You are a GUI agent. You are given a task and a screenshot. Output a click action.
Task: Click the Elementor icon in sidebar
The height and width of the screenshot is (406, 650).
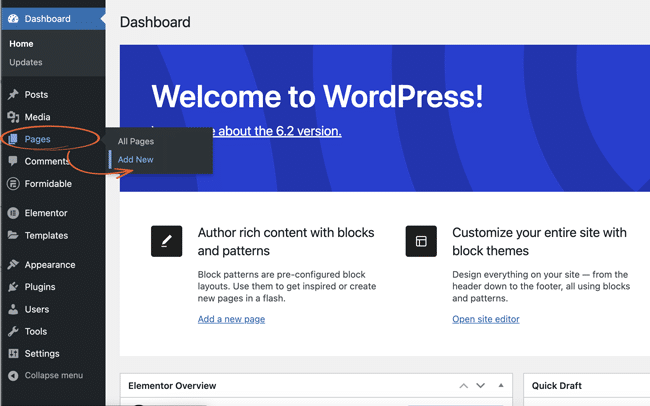click(x=13, y=213)
